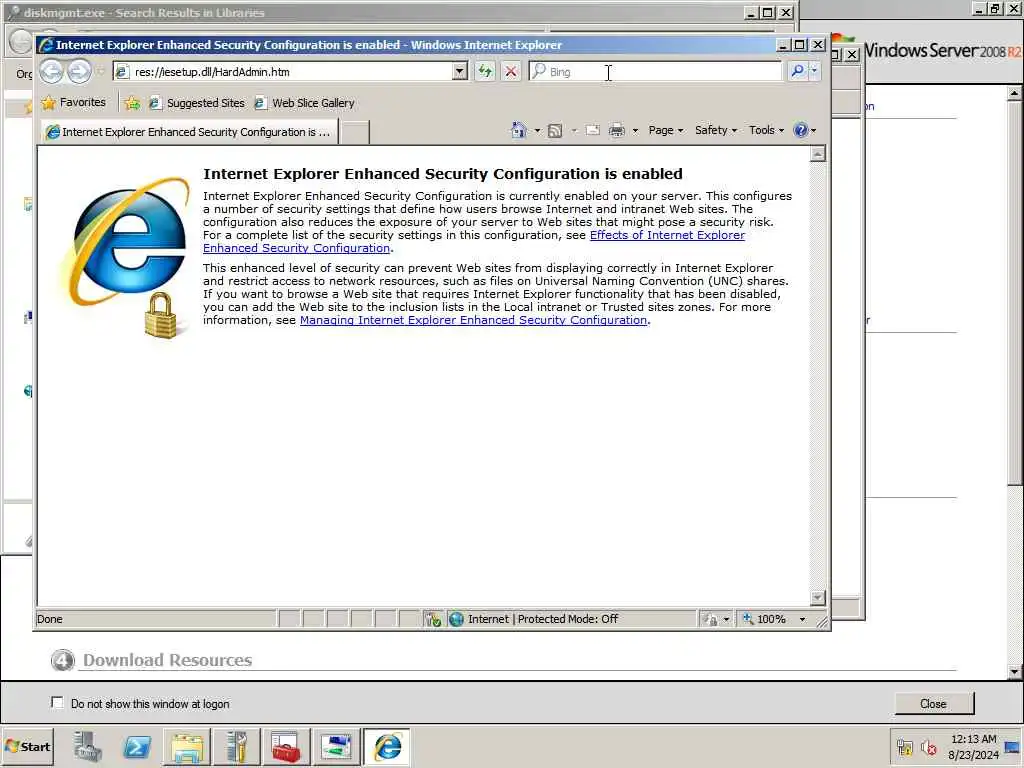Go forward with the Forward arrow button
Screen dimensions: 1024x768
[79, 71]
